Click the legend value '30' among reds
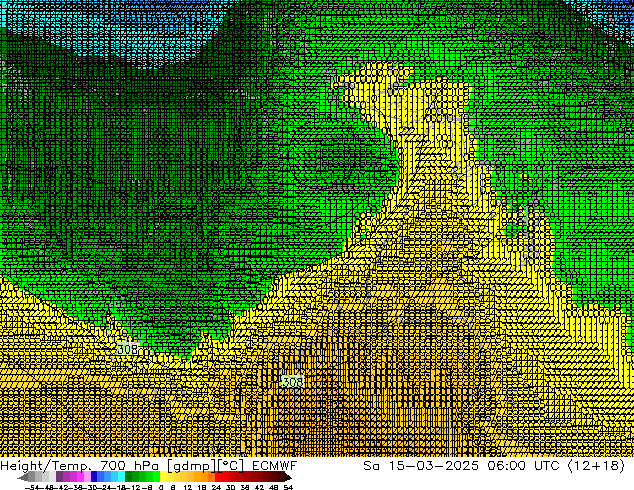The width and height of the screenshot is (634, 490). [x=231, y=487]
